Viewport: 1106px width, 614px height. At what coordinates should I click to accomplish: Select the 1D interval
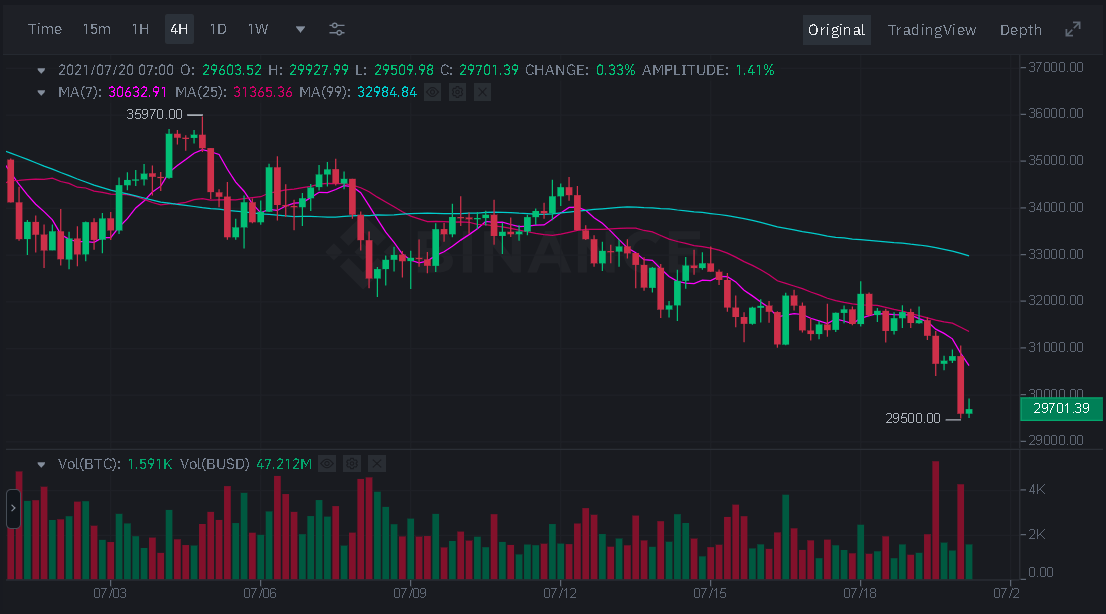pos(218,29)
